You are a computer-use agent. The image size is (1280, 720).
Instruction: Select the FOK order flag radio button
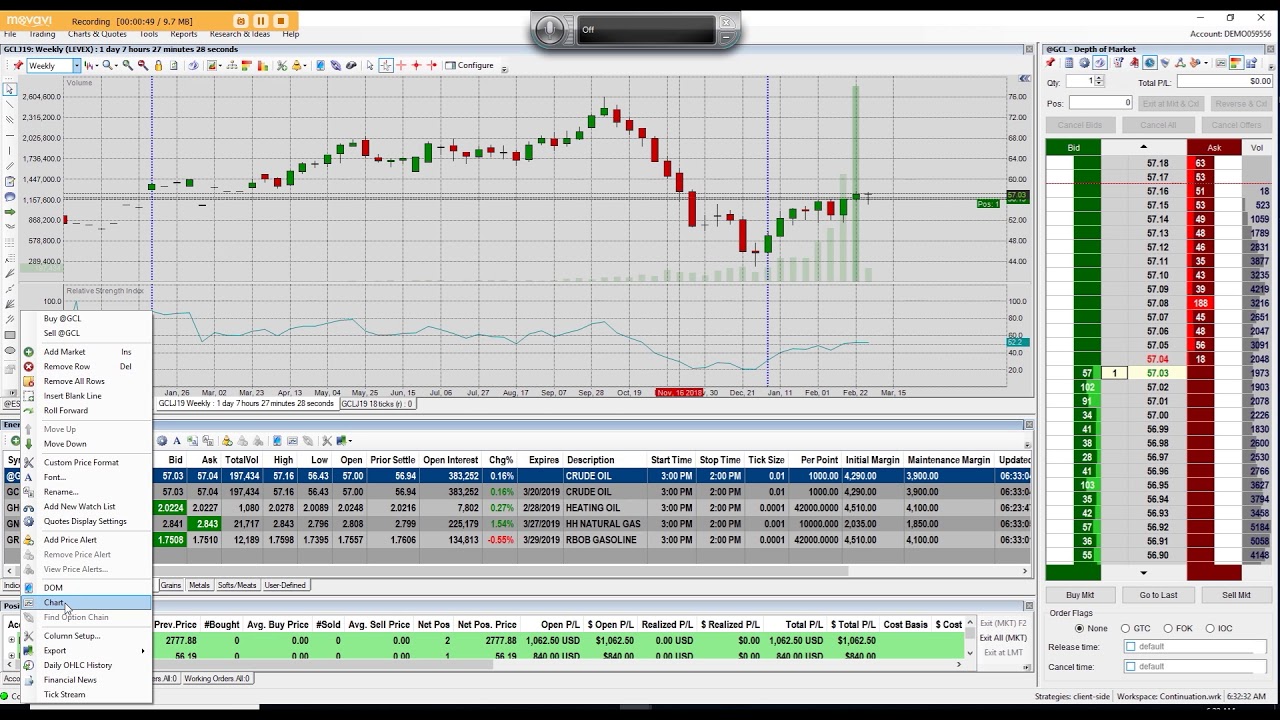[x=1168, y=629]
